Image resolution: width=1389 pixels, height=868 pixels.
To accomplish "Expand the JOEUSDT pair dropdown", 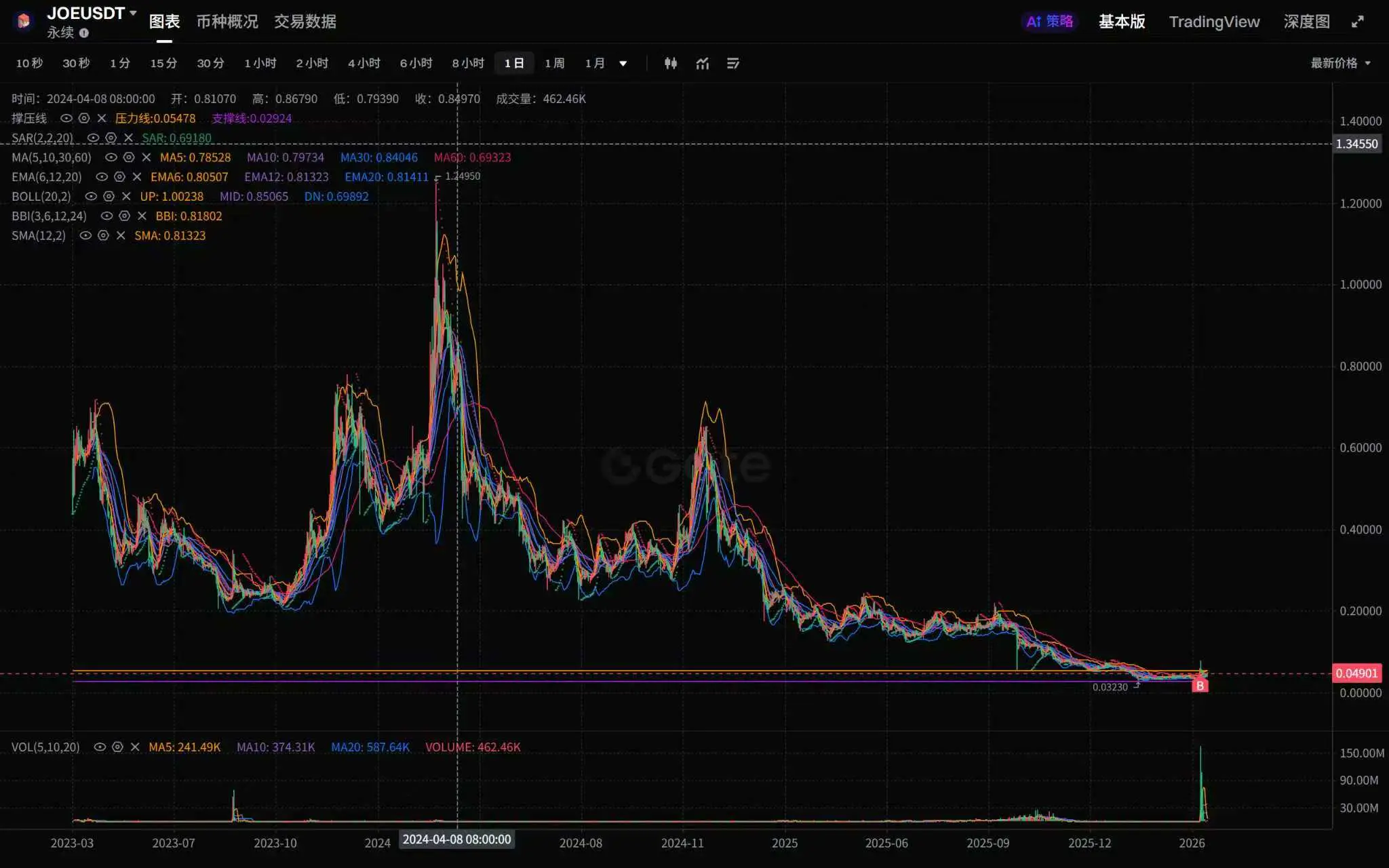I will click(133, 13).
